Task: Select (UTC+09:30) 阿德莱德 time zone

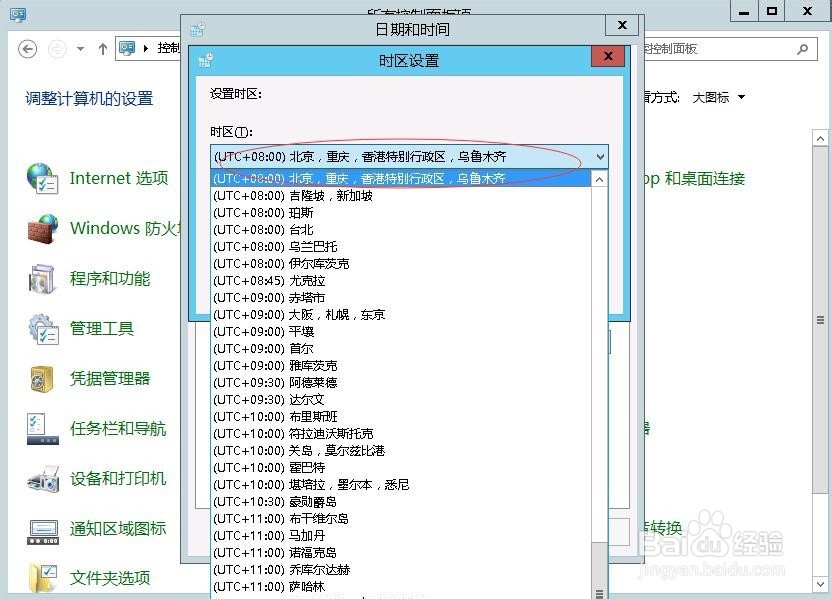Action: pos(401,383)
